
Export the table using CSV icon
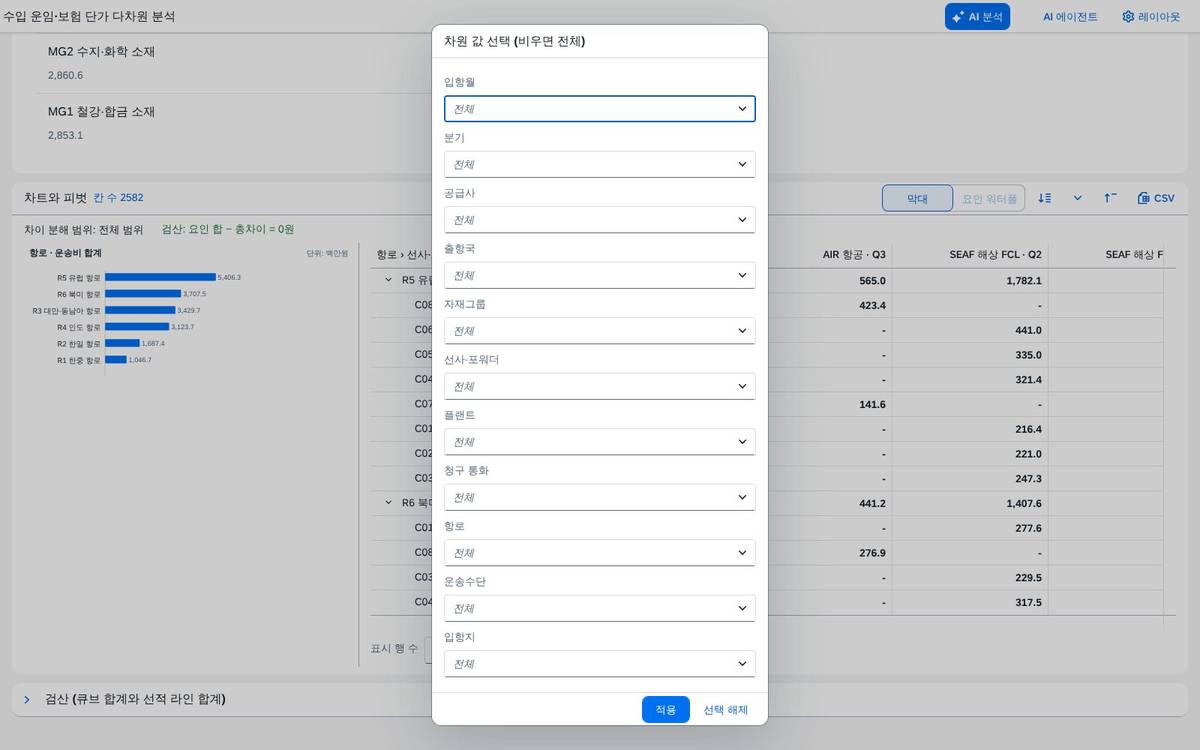pos(1156,198)
